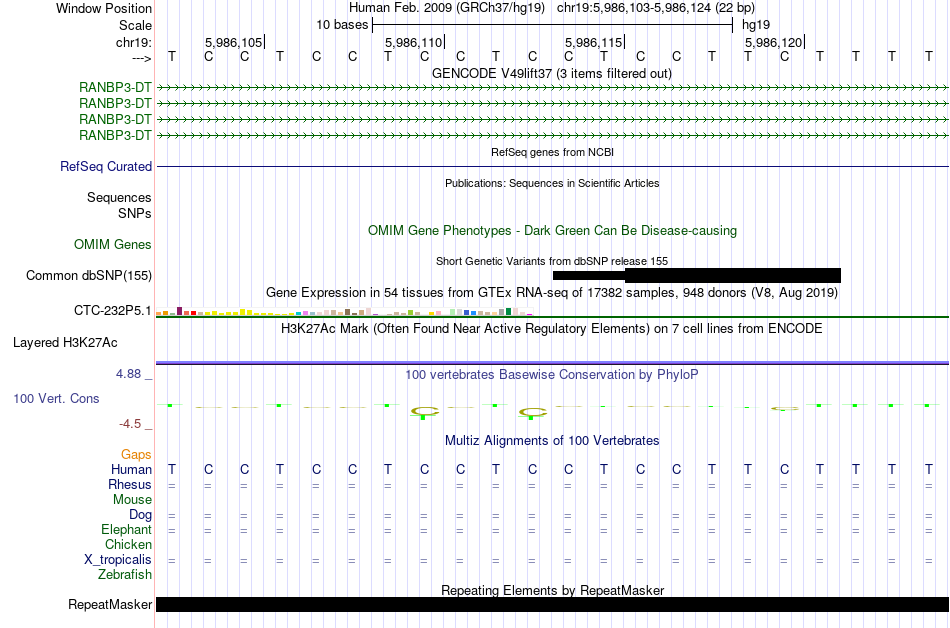
Task: Select the black RepeatMasker element bar
Action: point(552,604)
